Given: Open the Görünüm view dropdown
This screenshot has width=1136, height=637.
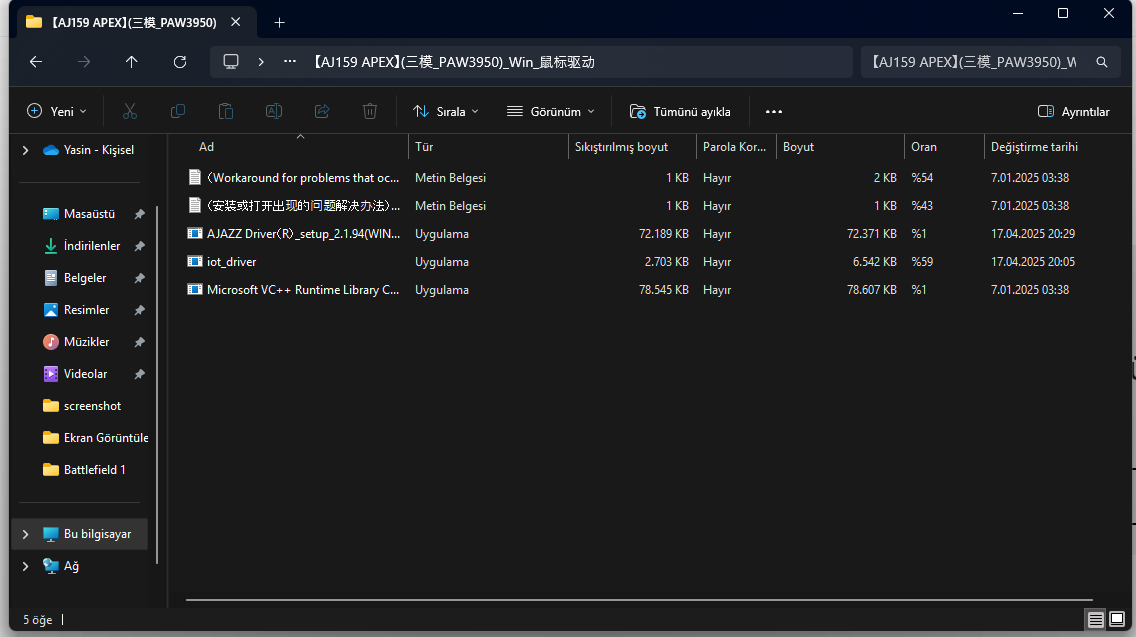Looking at the screenshot, I should click(550, 111).
